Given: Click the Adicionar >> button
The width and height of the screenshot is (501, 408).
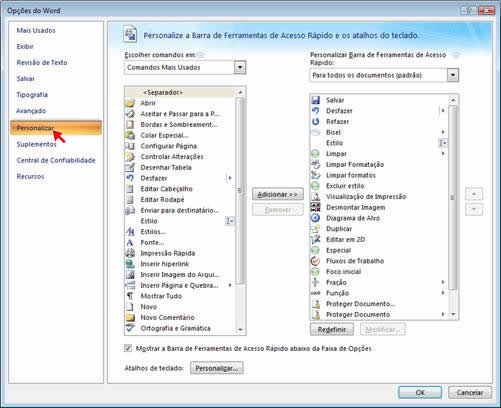Looking at the screenshot, I should 278,194.
